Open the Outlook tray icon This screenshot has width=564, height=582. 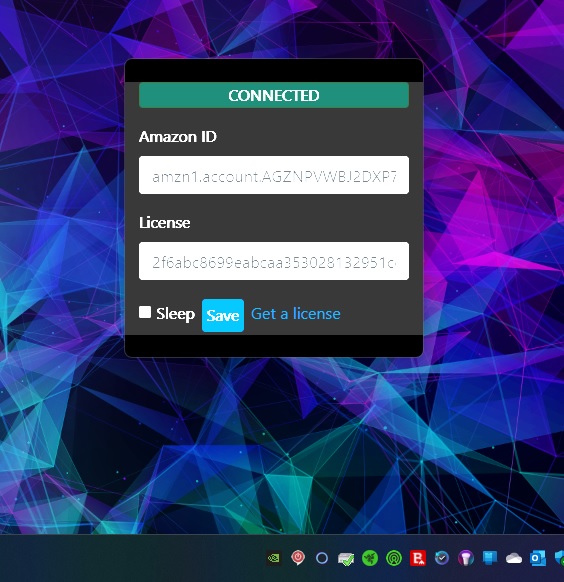538,558
